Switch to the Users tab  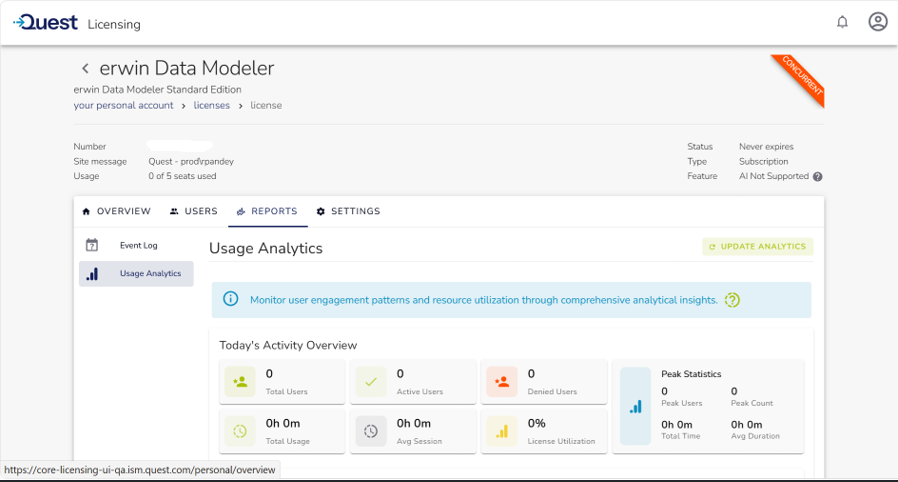coord(194,211)
